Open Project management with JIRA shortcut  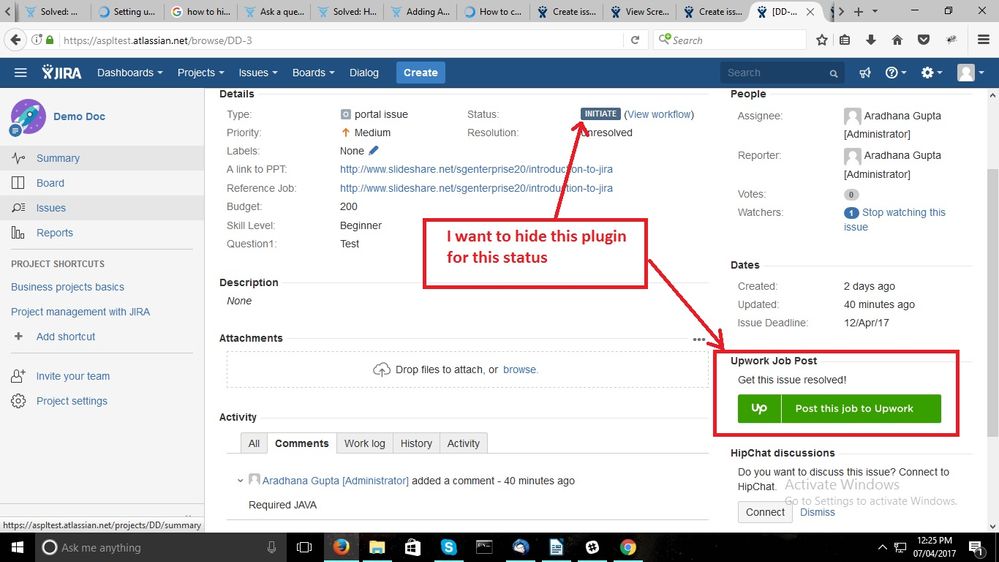[x=80, y=312]
